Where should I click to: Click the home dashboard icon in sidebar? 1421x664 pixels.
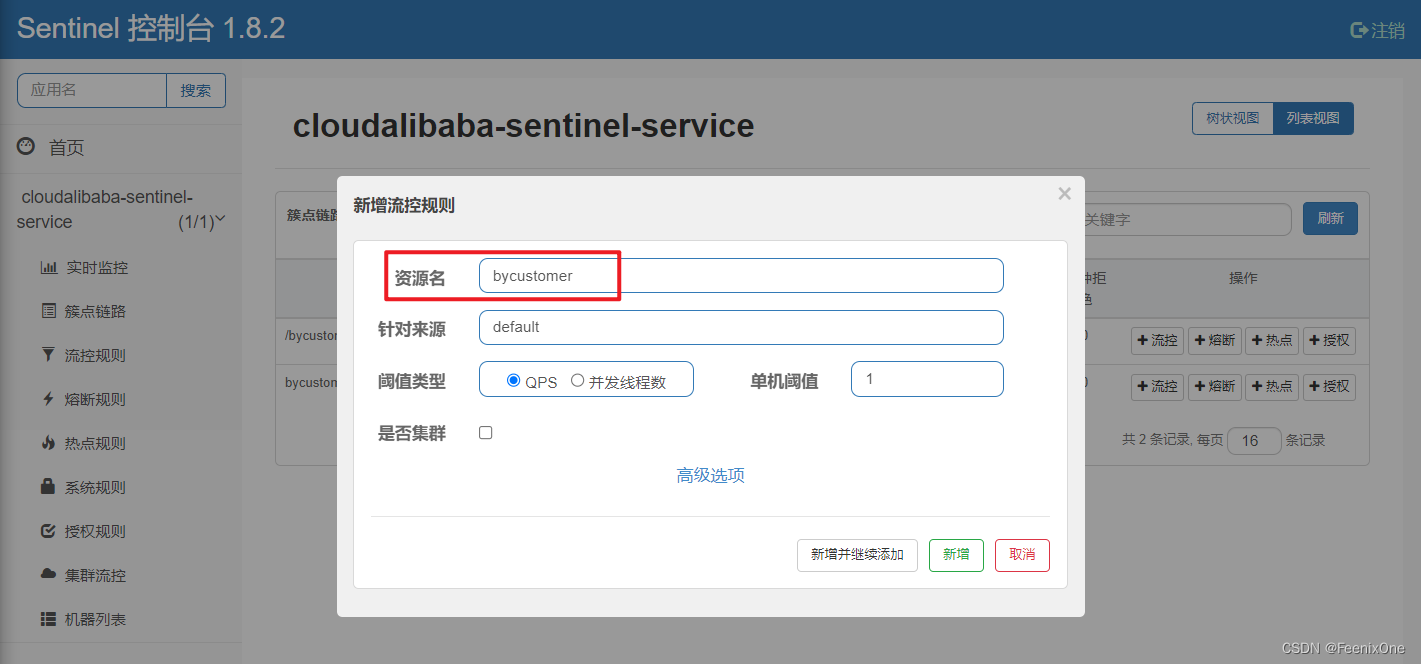pos(26,147)
